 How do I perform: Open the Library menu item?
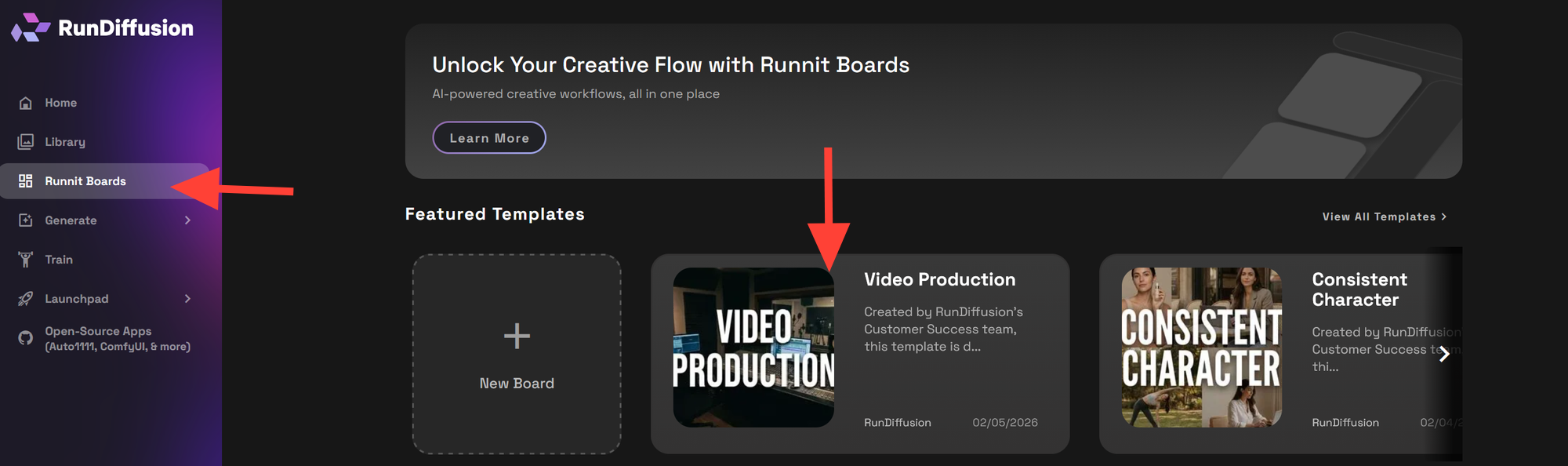65,142
